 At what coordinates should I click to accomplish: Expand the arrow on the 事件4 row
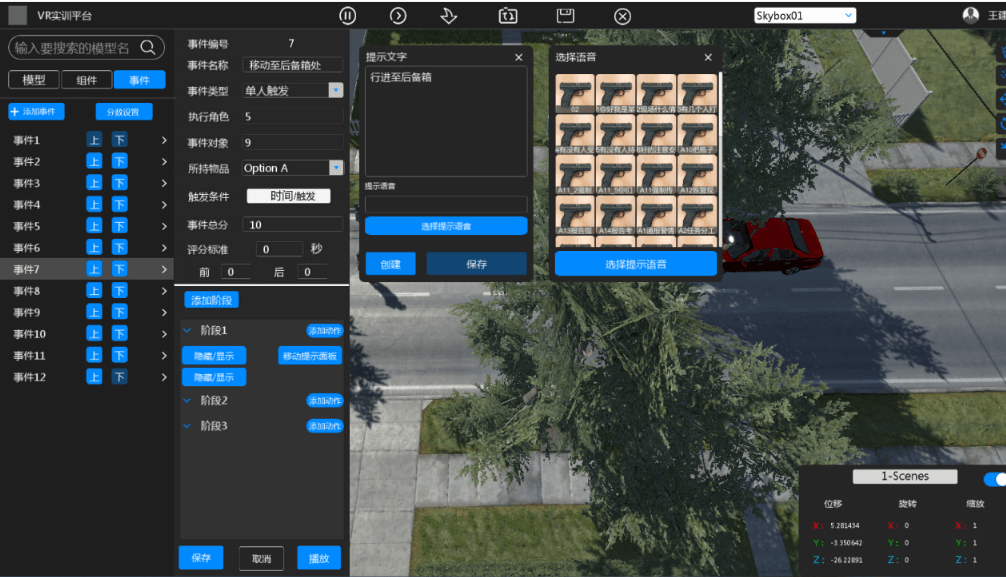pyautogui.click(x=164, y=205)
